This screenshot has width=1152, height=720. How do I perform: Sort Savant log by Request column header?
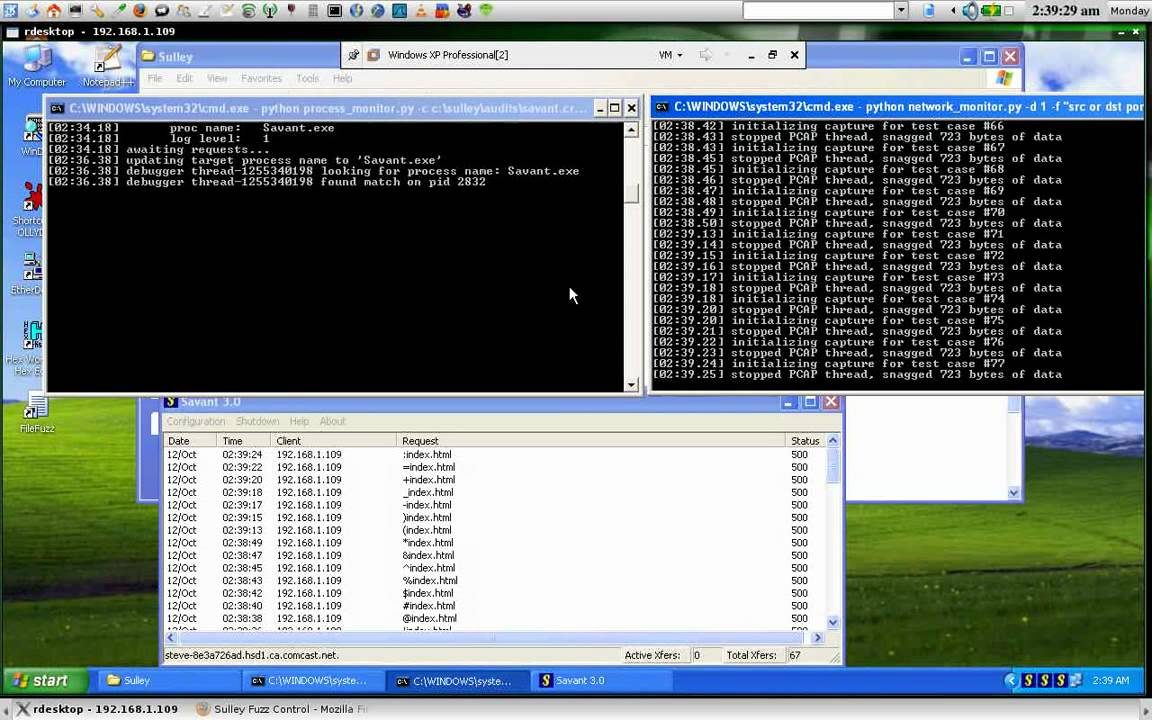click(x=591, y=441)
